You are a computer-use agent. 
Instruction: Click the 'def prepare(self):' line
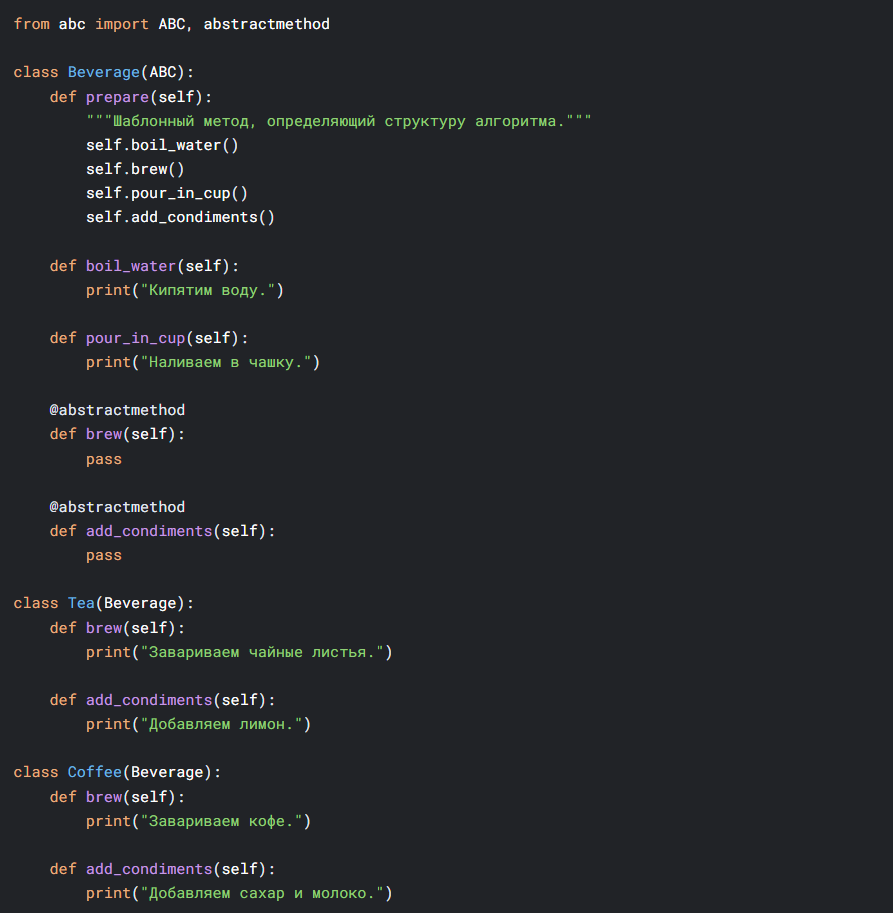(x=131, y=97)
